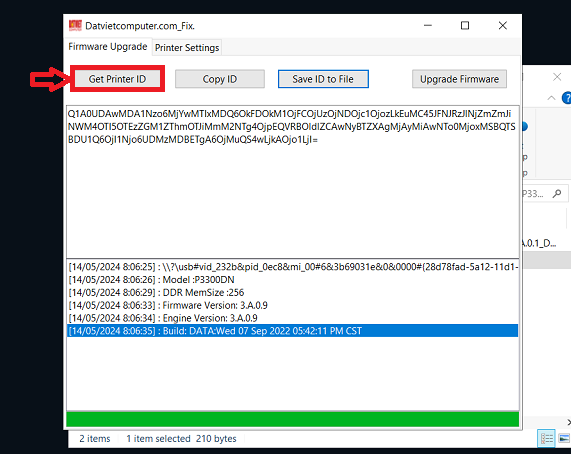571x454 pixels.
Task: Switch to large thumbnails view icon
Action: 564,438
